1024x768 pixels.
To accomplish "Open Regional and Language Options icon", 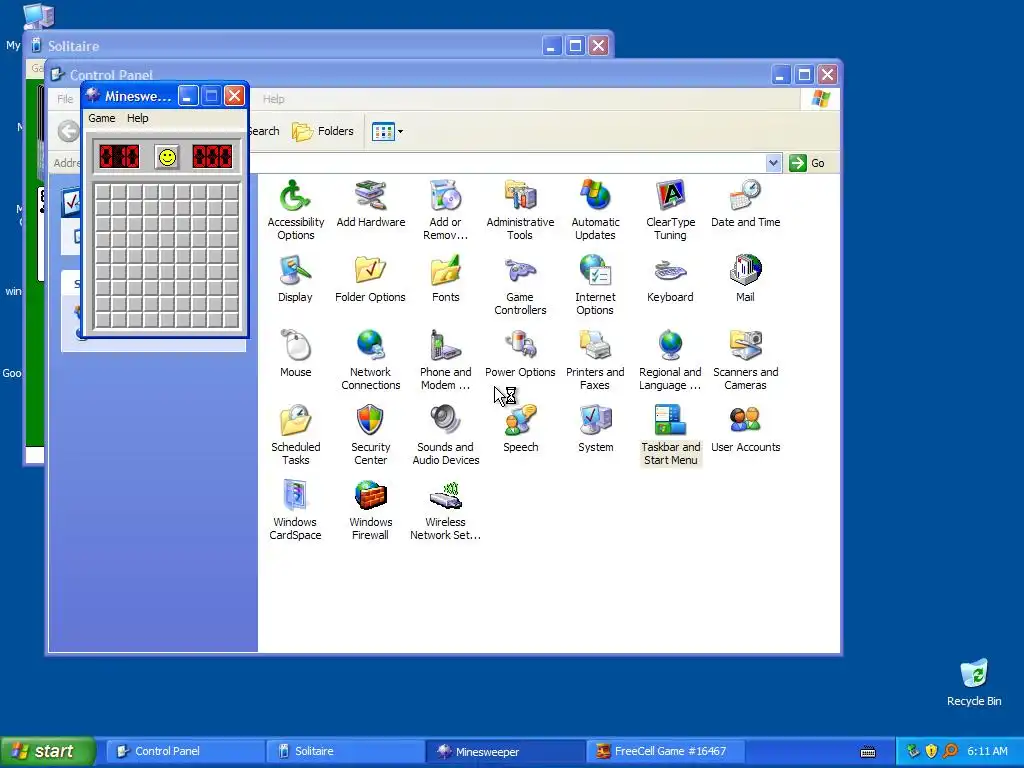I will point(670,345).
